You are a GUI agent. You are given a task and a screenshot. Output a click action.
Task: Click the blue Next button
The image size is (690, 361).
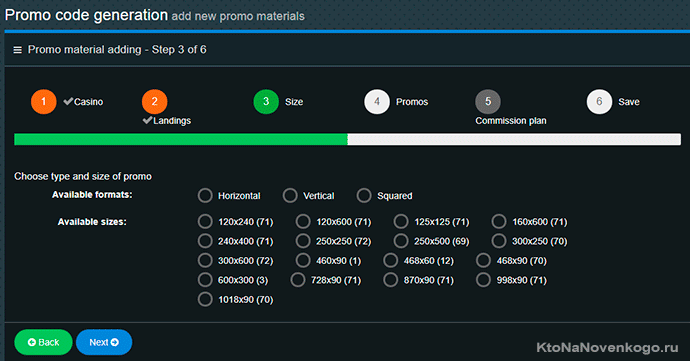(x=104, y=342)
